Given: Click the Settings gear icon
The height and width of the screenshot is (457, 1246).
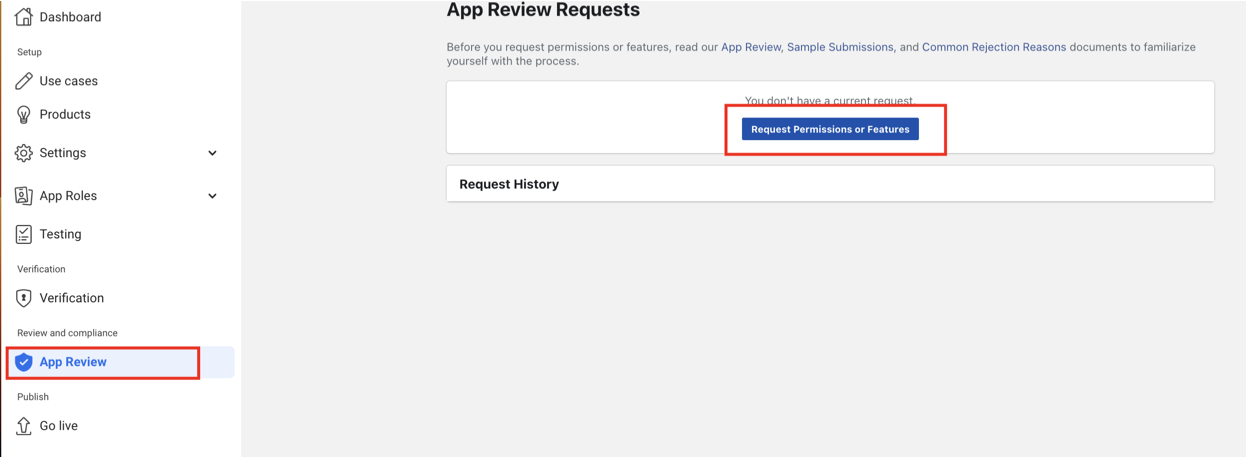Looking at the screenshot, I should (24, 153).
